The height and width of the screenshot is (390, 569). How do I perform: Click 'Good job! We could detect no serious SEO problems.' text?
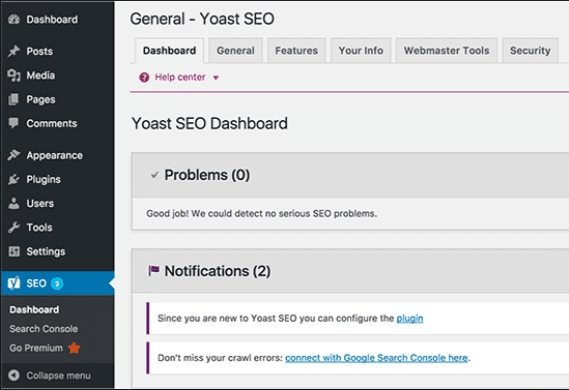tap(262, 213)
